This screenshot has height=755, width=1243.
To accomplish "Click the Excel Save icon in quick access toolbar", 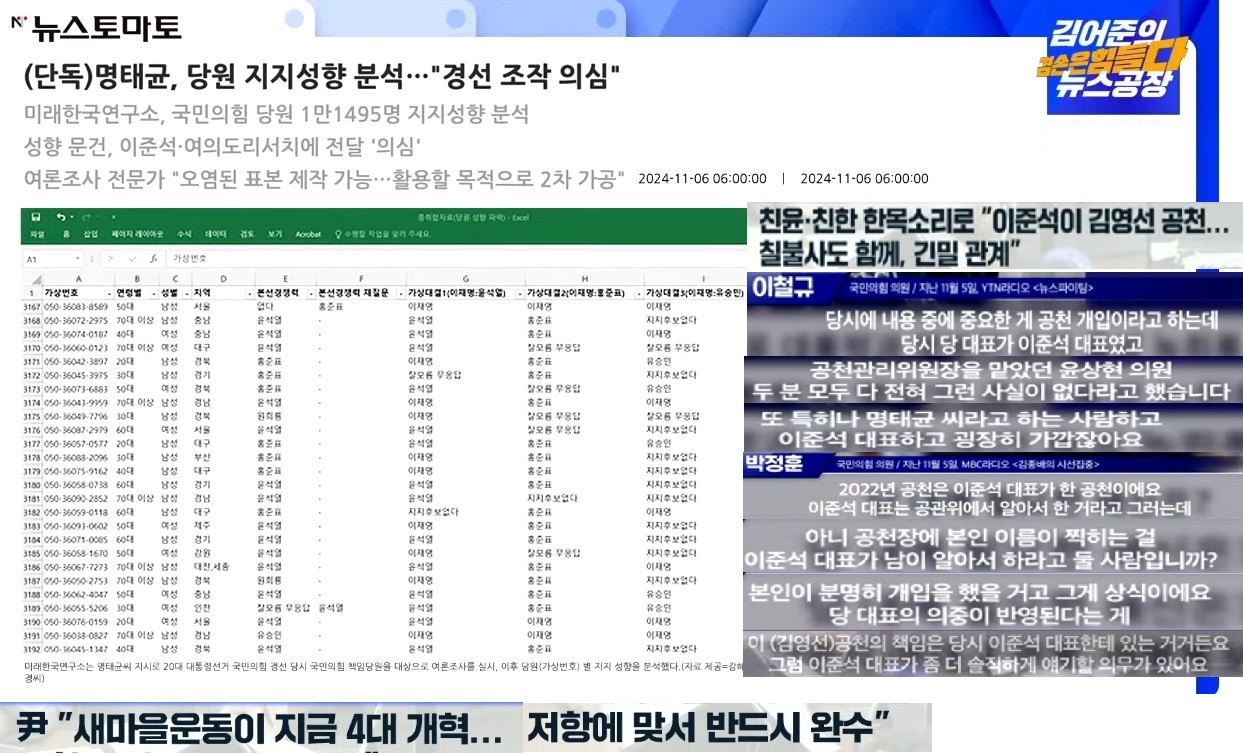I will tap(36, 217).
